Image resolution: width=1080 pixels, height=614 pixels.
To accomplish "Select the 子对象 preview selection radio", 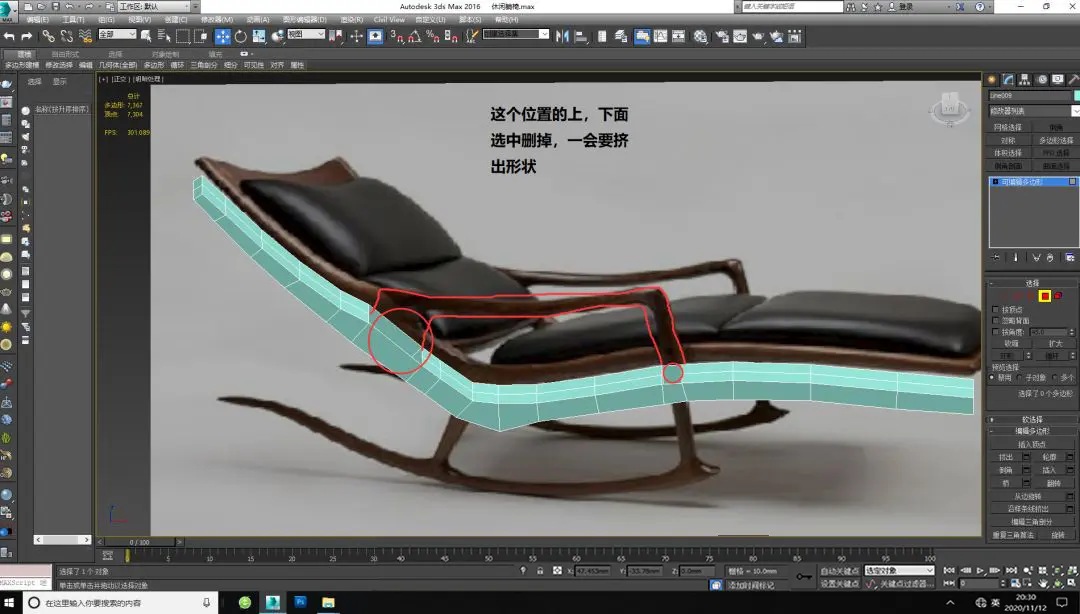I will tap(1021, 378).
